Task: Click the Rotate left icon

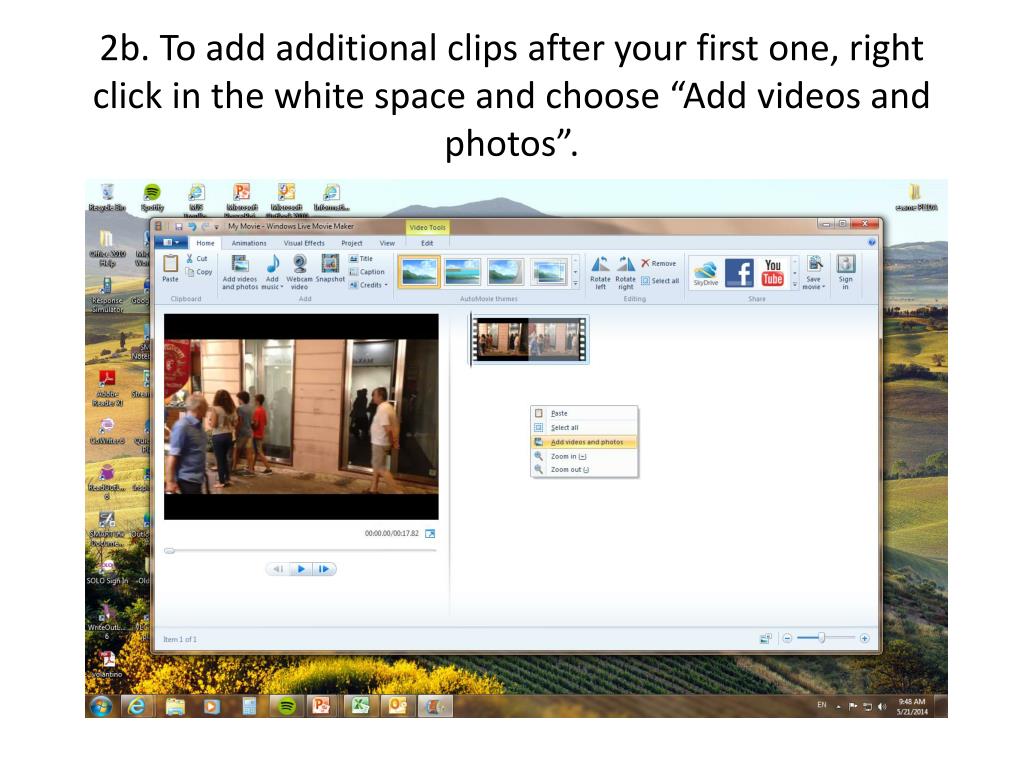Action: click(600, 264)
